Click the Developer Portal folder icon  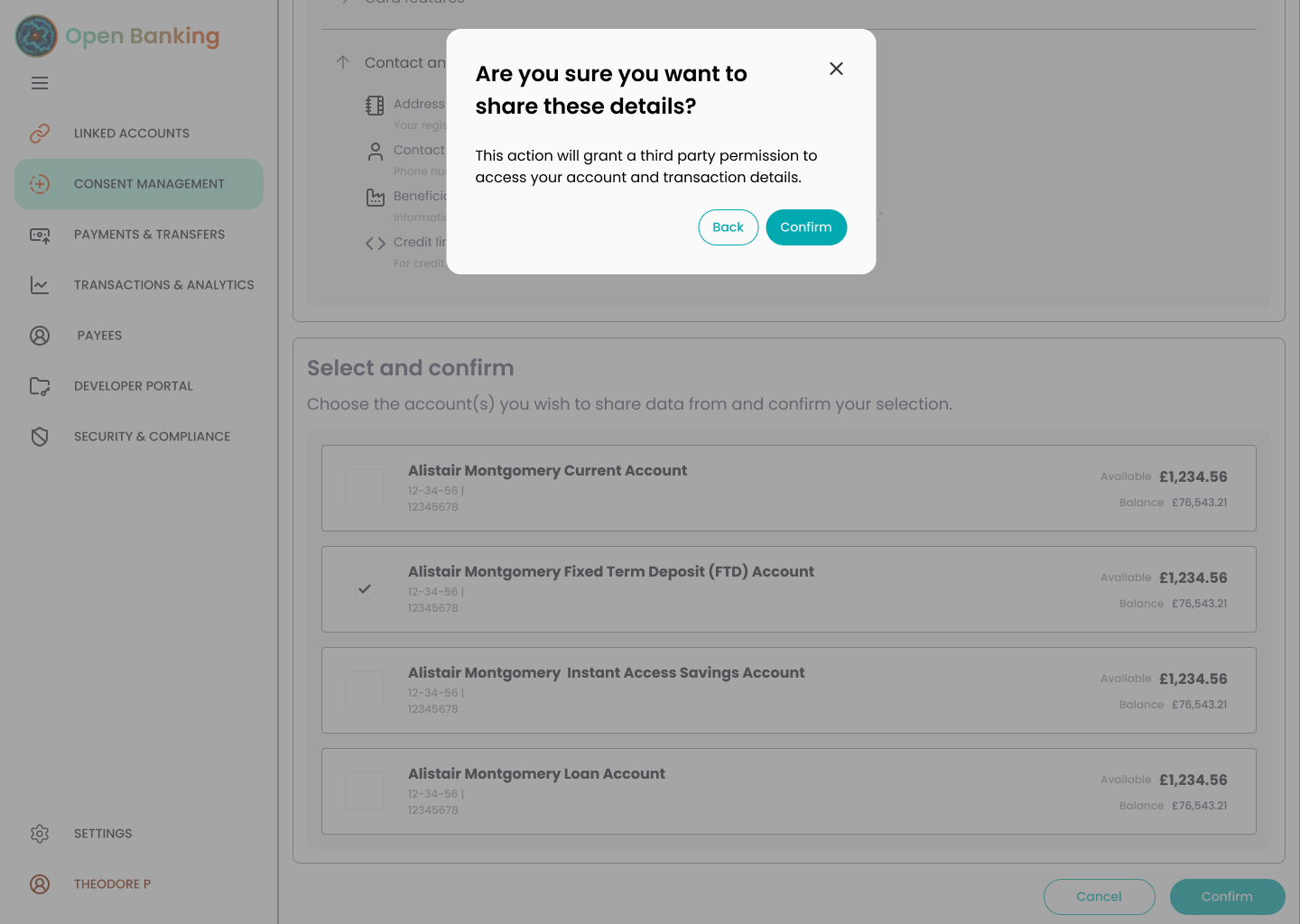(40, 386)
